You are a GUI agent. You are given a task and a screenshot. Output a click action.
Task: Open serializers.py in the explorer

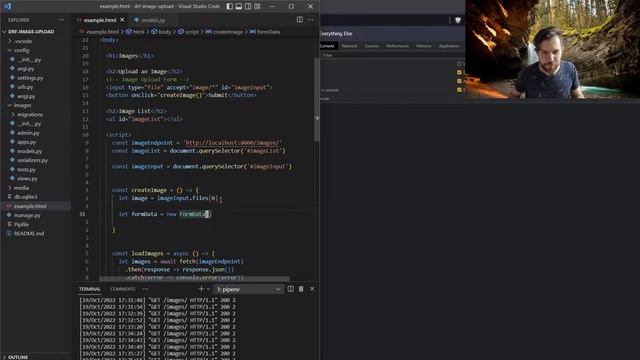(32, 160)
